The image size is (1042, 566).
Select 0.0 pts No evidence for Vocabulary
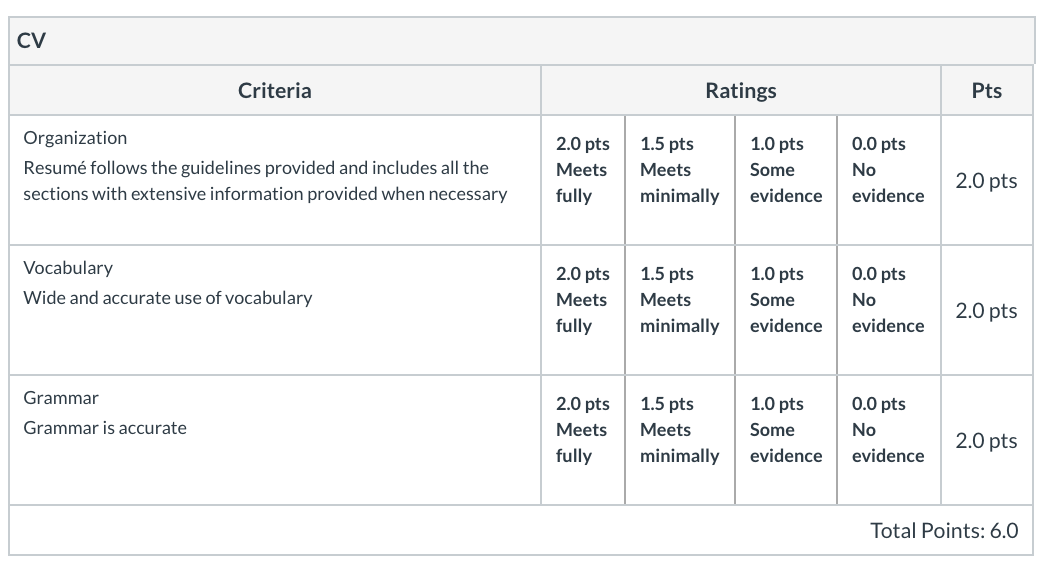pyautogui.click(x=888, y=310)
